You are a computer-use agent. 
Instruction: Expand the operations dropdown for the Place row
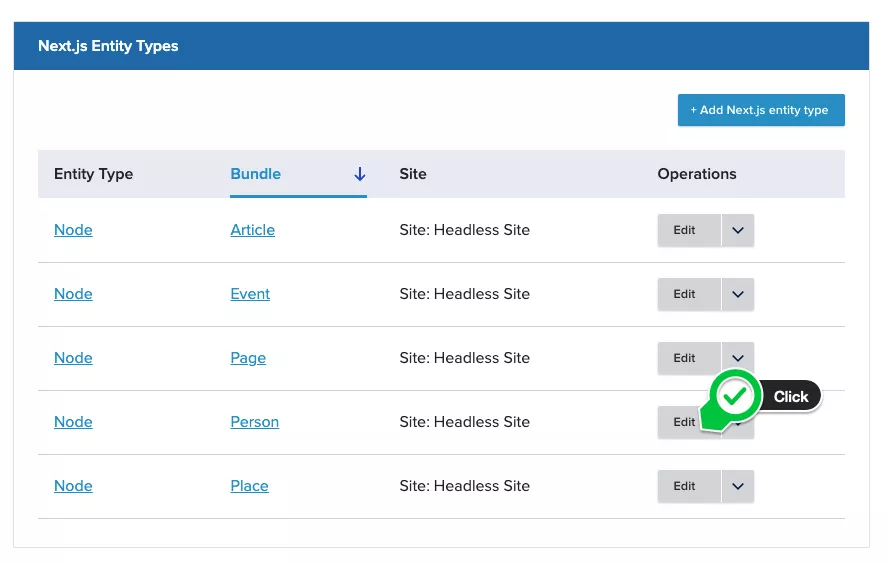[x=738, y=486]
